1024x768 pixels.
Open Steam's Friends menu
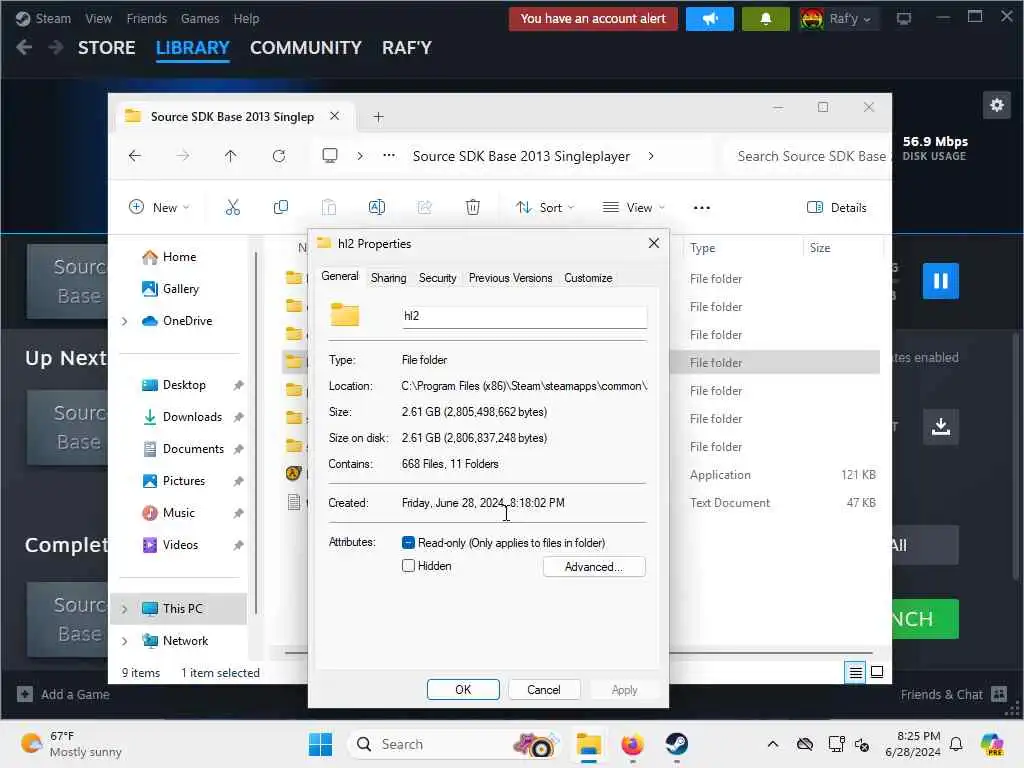click(x=146, y=19)
